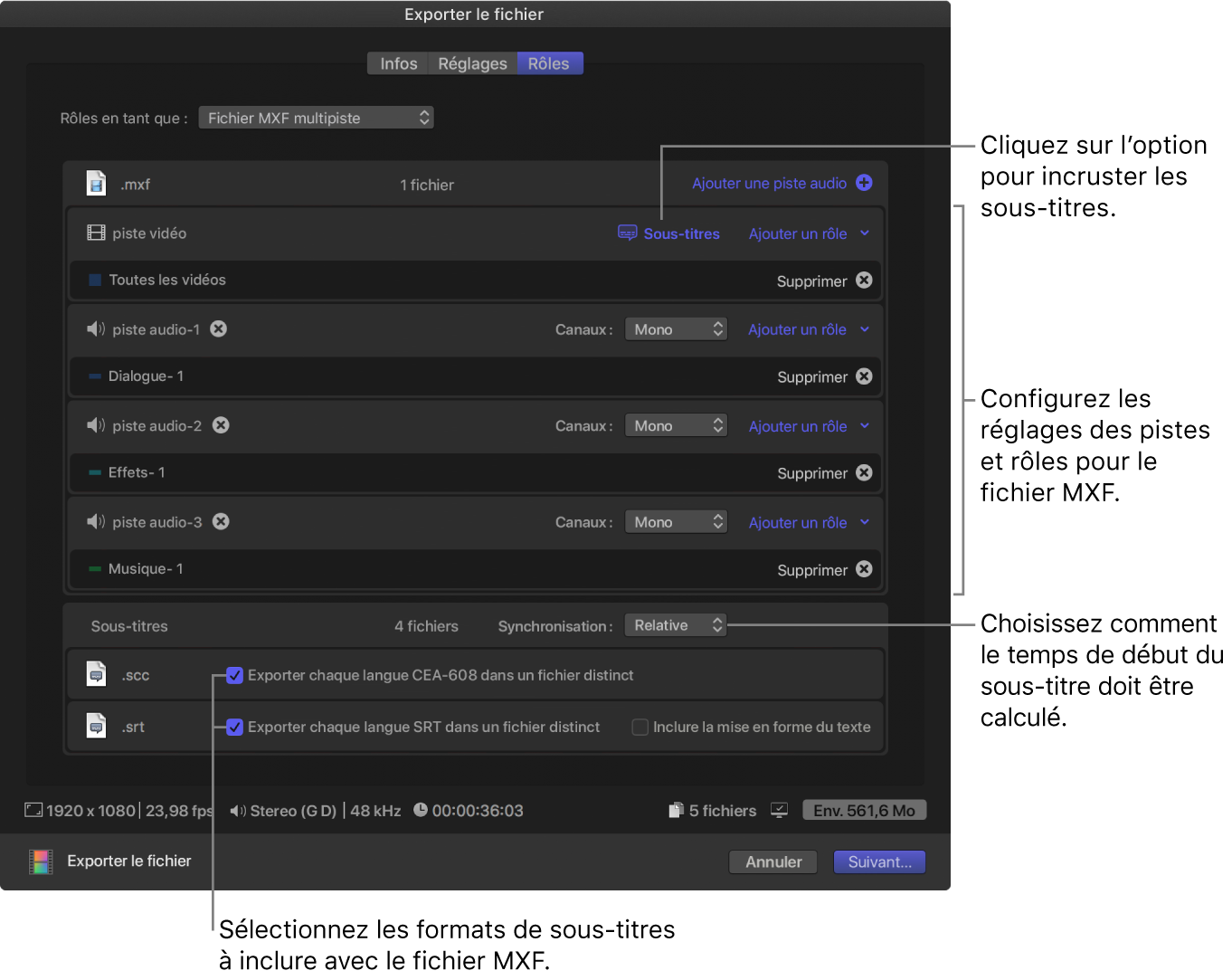This screenshot has width=1232, height=980.
Task: Open the Fichier MXF multipiste dropdown
Action: tap(316, 118)
